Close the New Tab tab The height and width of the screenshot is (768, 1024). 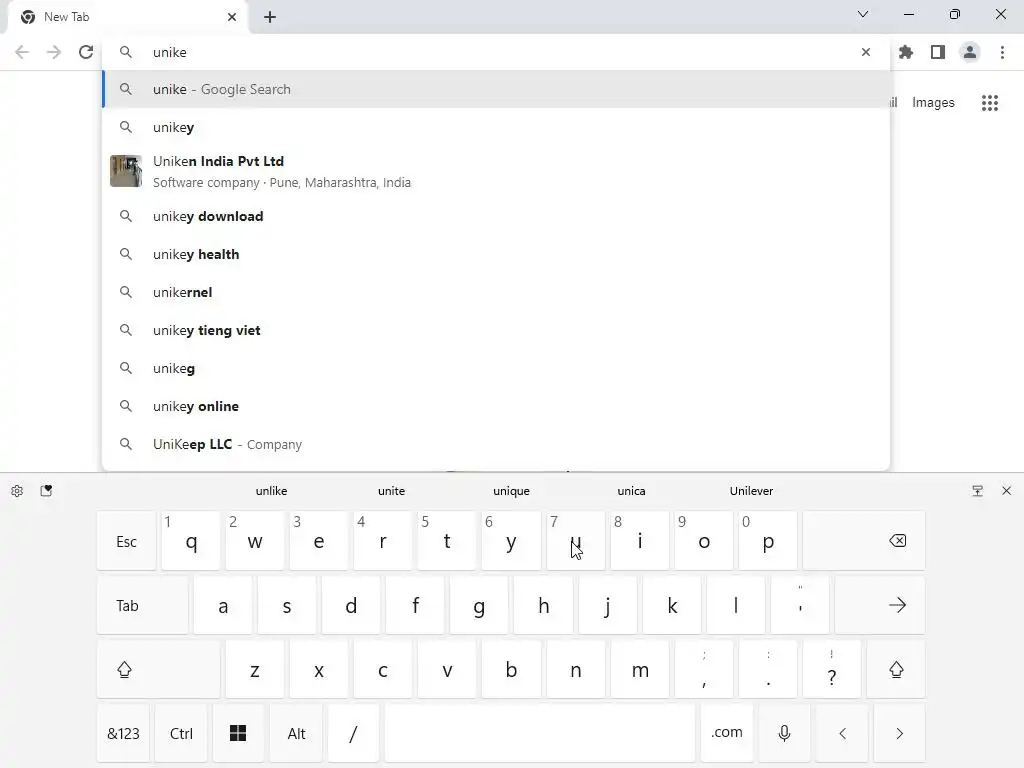[232, 17]
